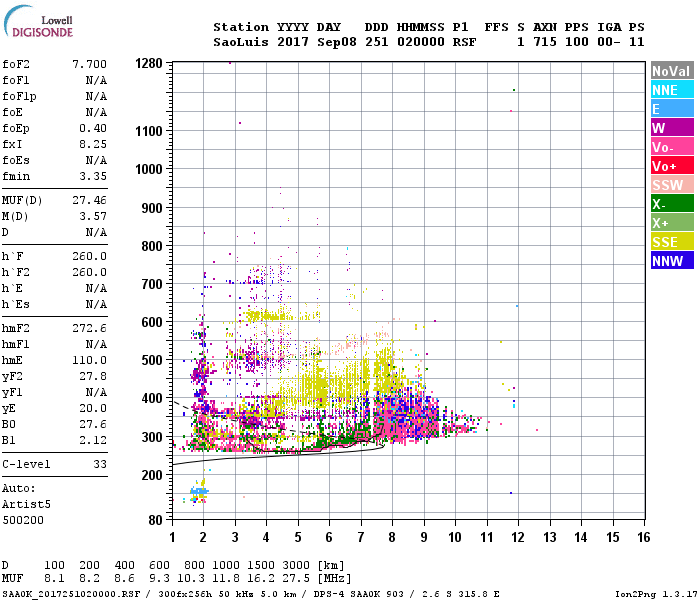Click the fxI value 8.25
700x600 pixels.
click(93, 144)
